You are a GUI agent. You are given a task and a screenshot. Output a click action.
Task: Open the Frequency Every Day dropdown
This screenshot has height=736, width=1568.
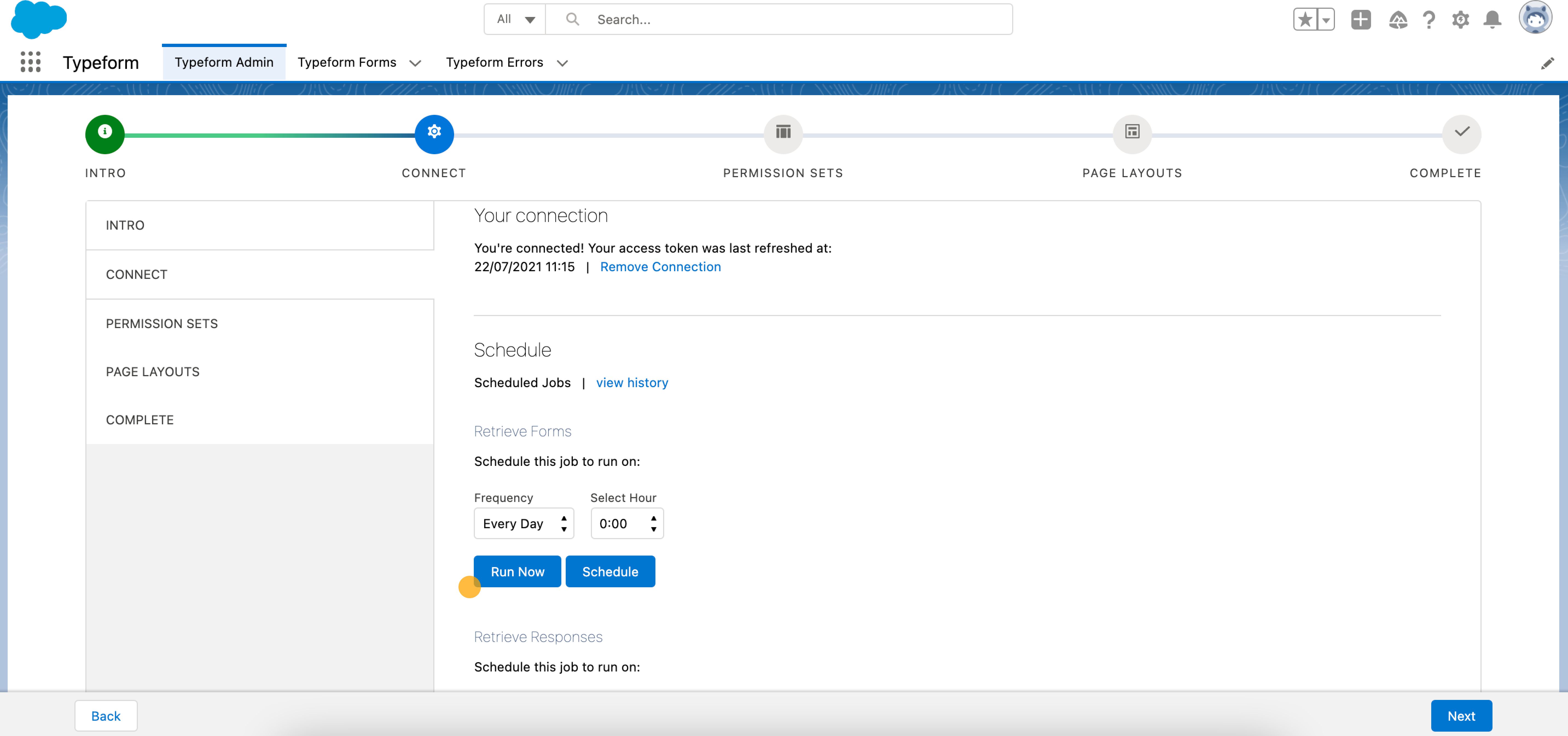tap(524, 524)
